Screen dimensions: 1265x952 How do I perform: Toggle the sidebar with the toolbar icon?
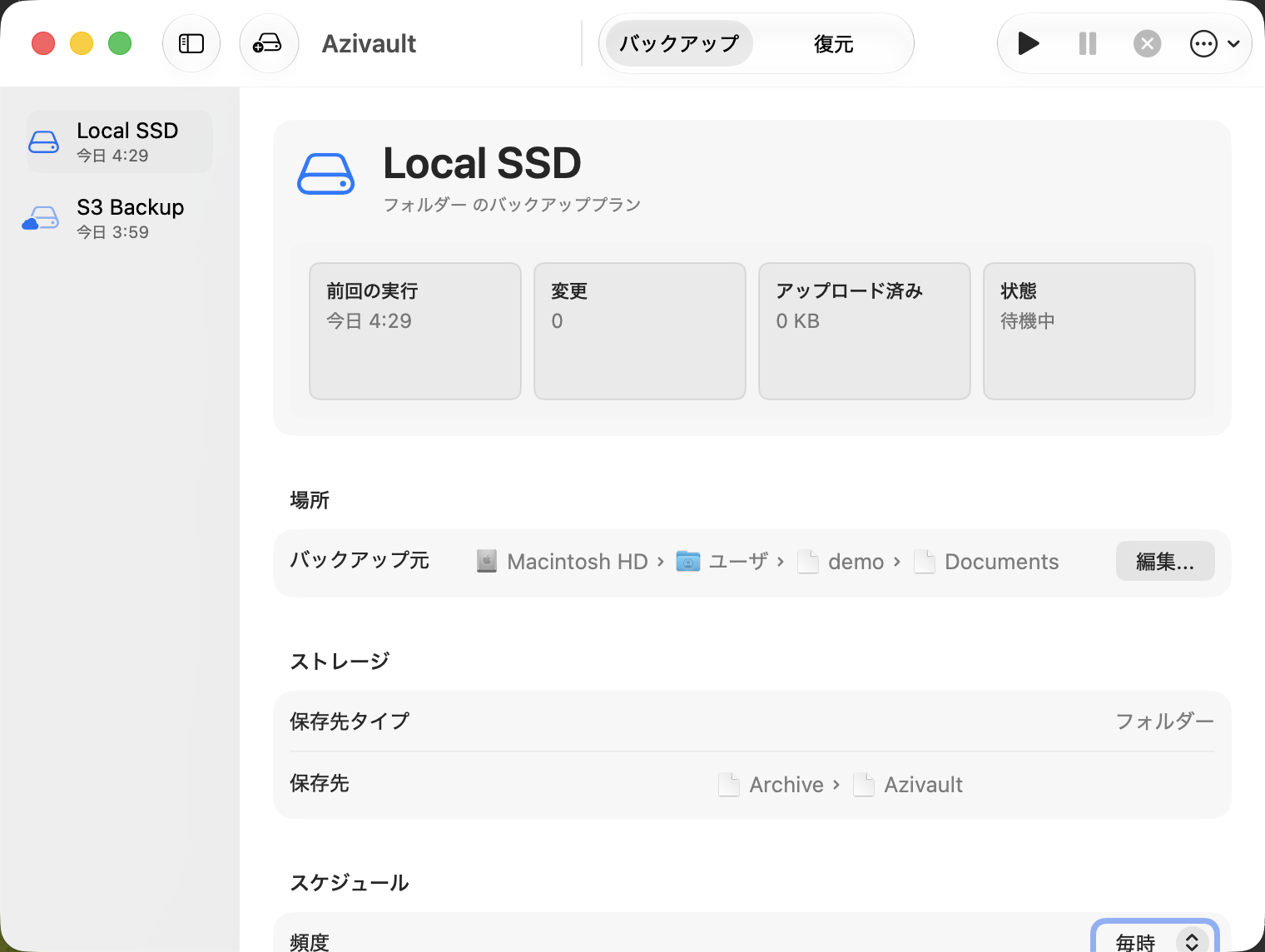pos(191,43)
